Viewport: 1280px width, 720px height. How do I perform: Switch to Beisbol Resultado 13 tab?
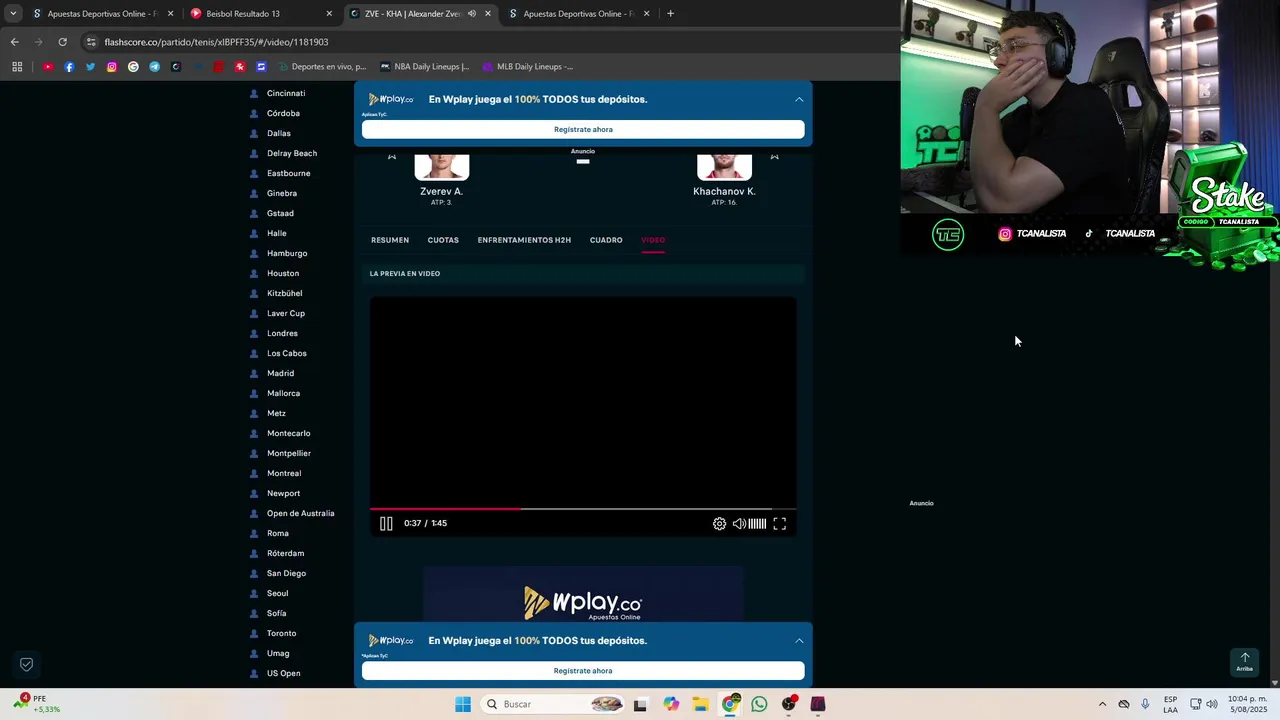(243, 14)
